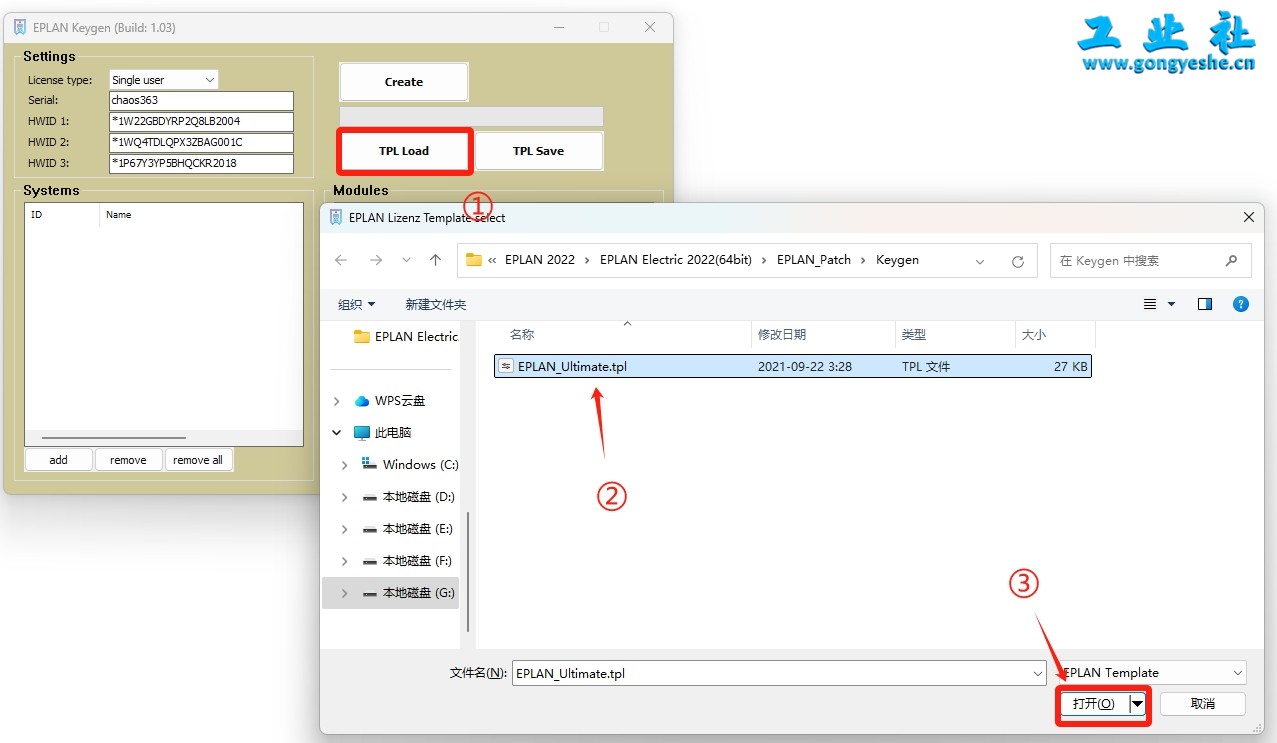Select 此电脑 in the navigation tree

(383, 433)
